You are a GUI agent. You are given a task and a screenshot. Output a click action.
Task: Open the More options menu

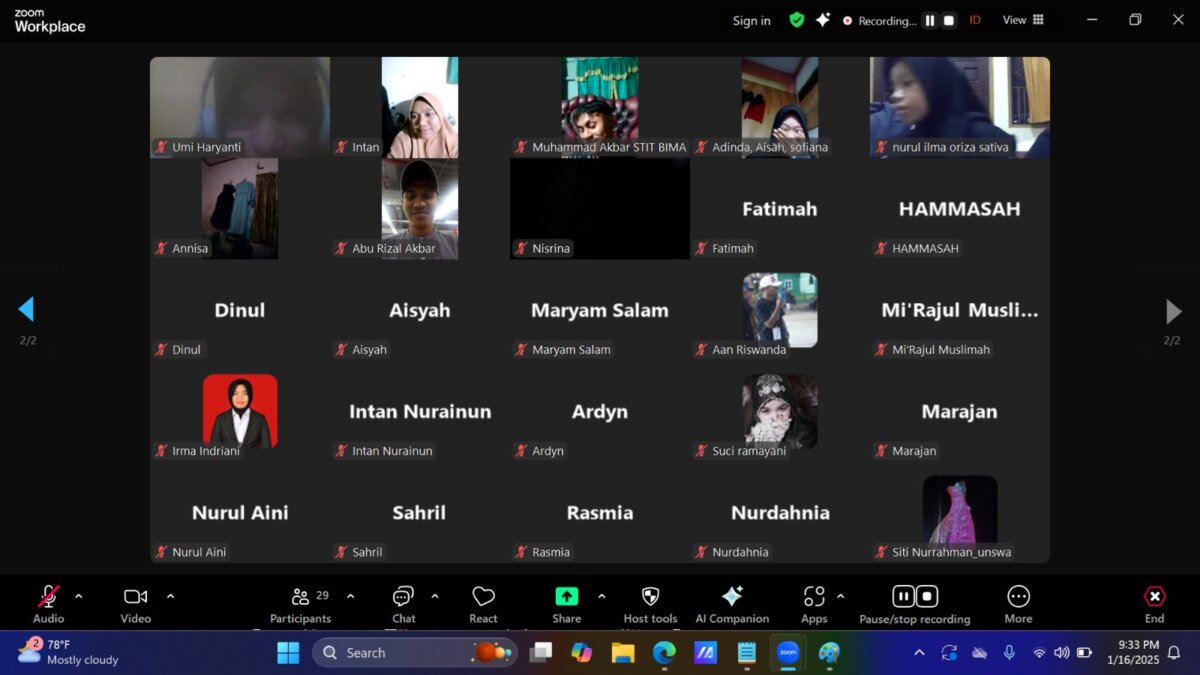pos(1018,604)
